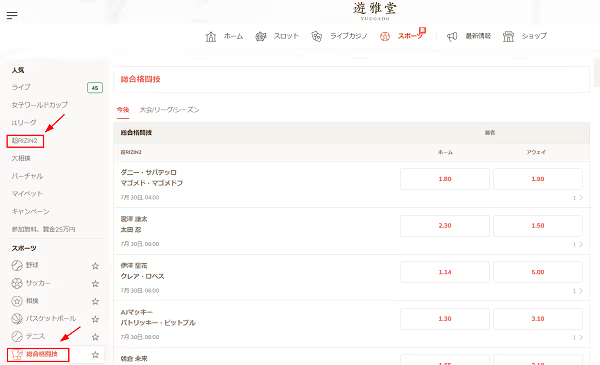This screenshot has width=600, height=365.
Task: Open マイベット in sidebar
Action: pos(27,194)
